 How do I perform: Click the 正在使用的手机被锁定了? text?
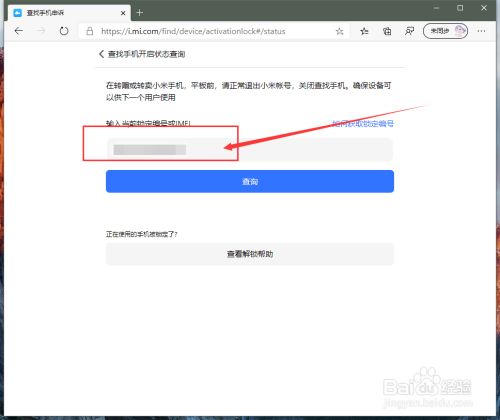click(142, 234)
